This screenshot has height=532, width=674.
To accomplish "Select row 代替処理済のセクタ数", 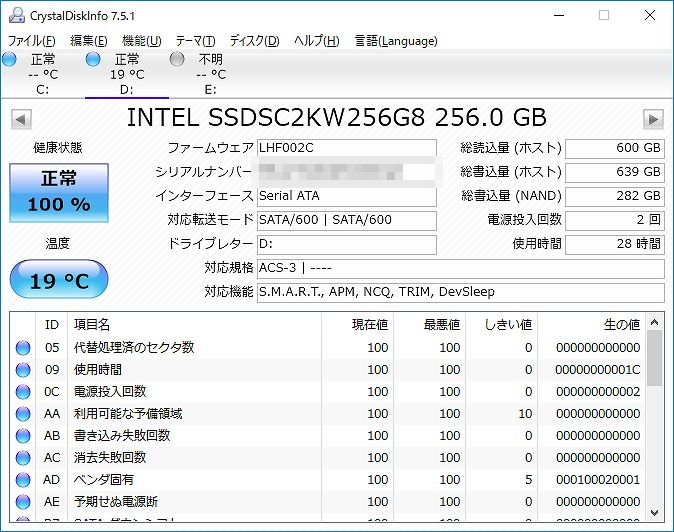I will (x=328, y=348).
